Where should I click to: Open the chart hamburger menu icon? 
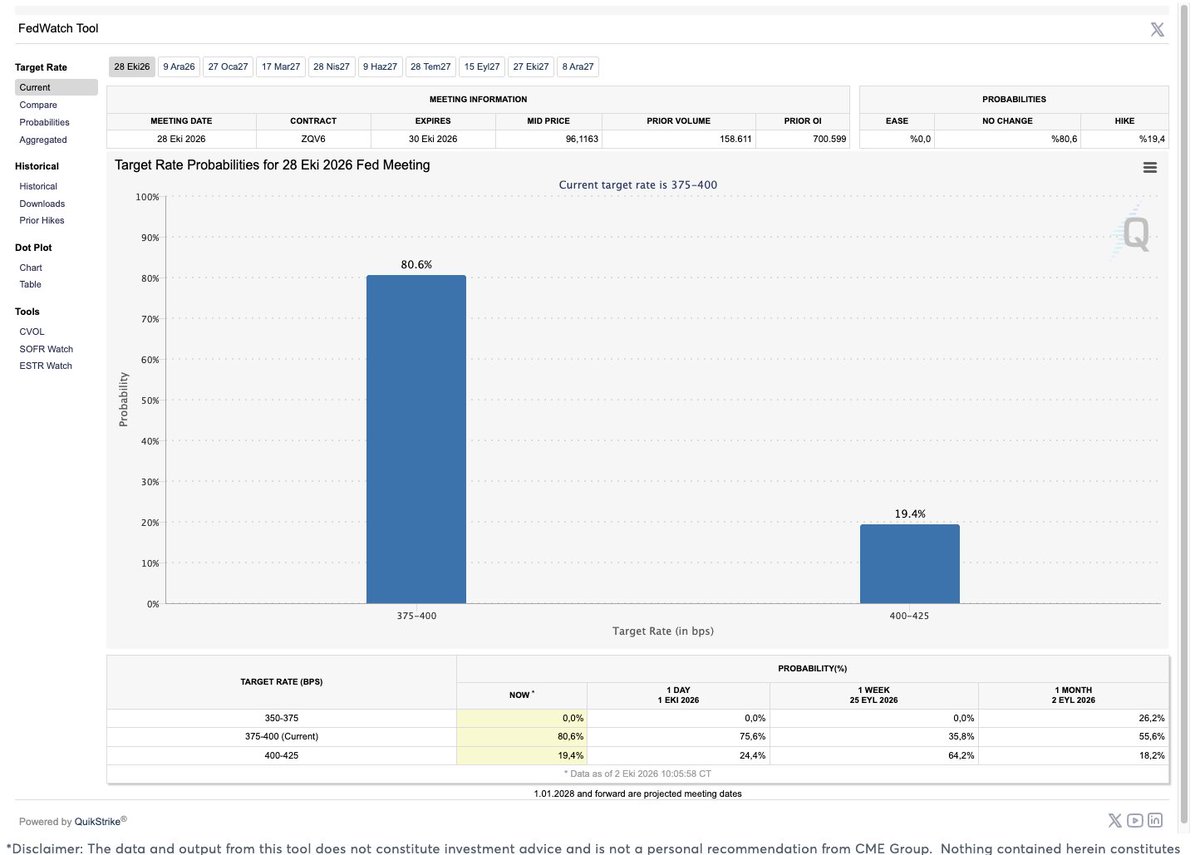[x=1150, y=167]
